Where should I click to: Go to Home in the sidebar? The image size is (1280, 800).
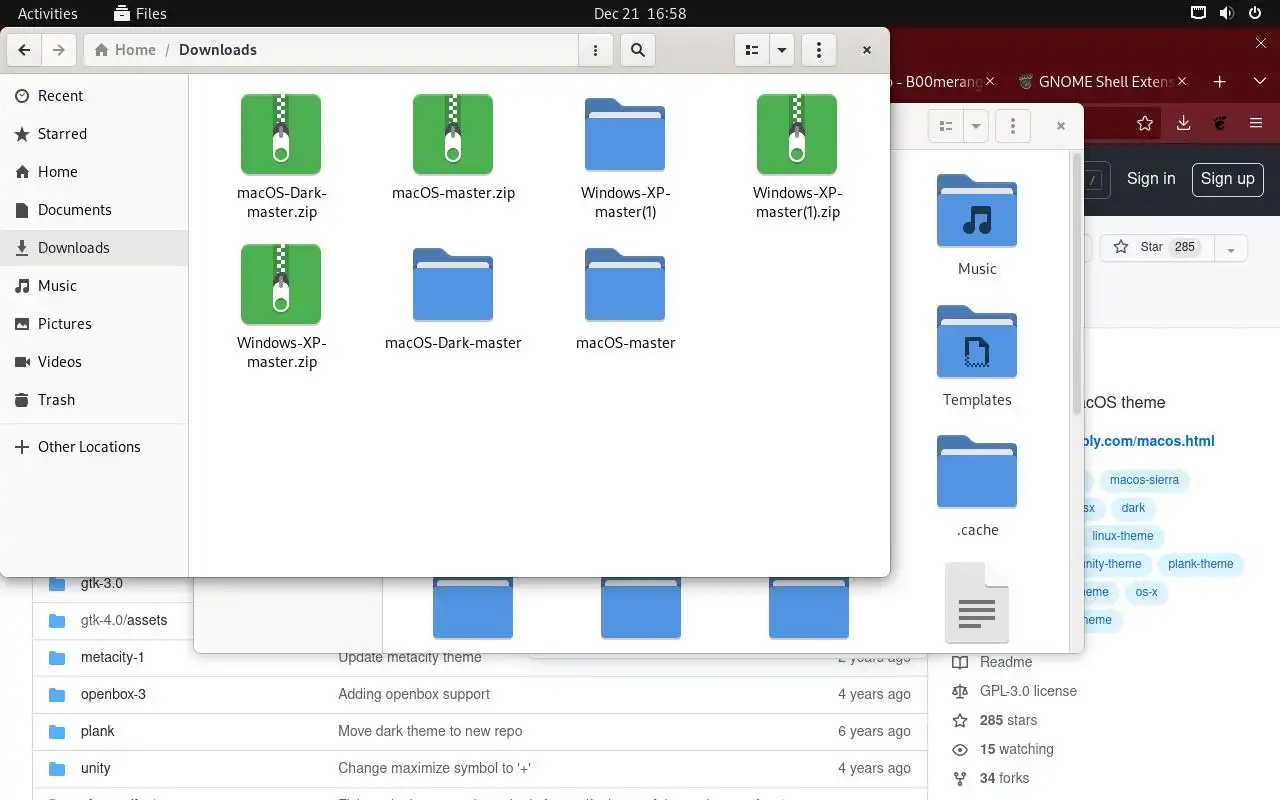coord(94,172)
